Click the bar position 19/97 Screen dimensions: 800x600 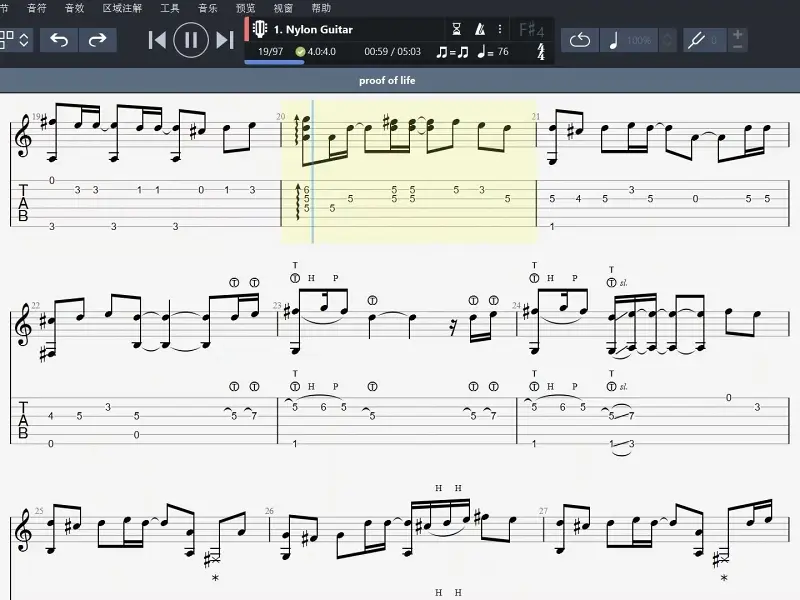pyautogui.click(x=270, y=52)
